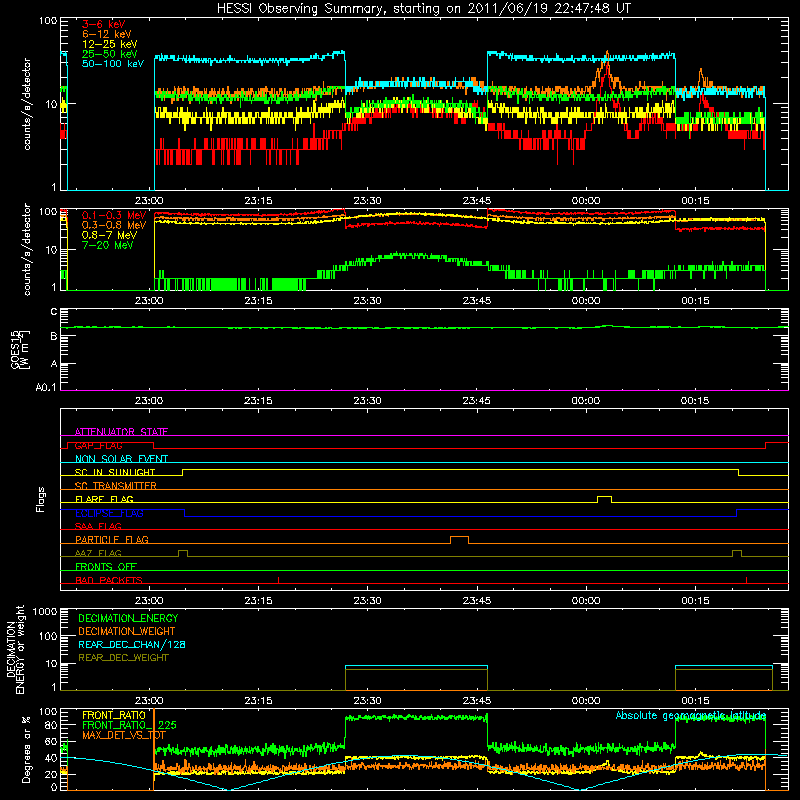Click the A0.1 tick on GOES axis
800x800 pixels.
pyautogui.click(x=46, y=387)
